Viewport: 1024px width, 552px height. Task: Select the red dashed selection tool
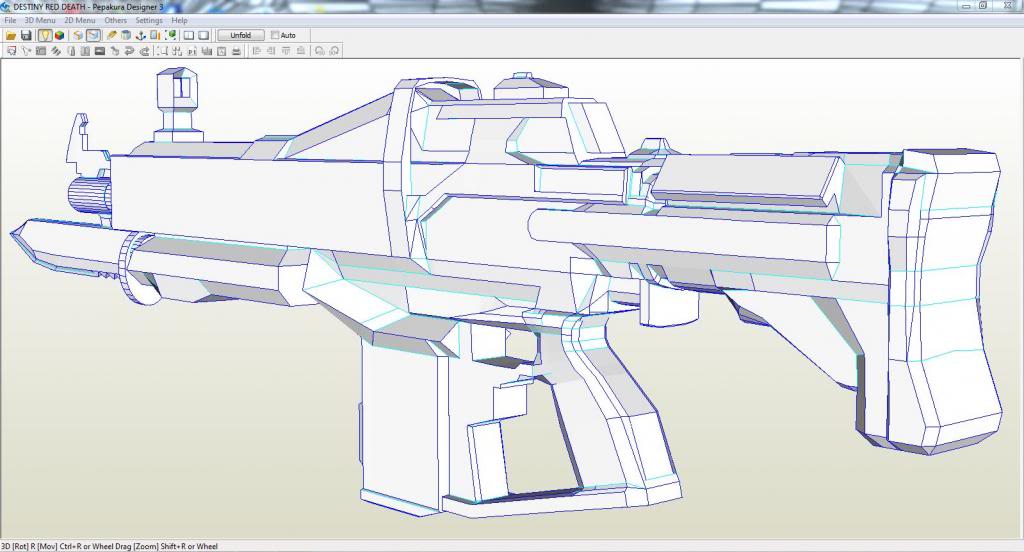pyautogui.click(x=11, y=51)
